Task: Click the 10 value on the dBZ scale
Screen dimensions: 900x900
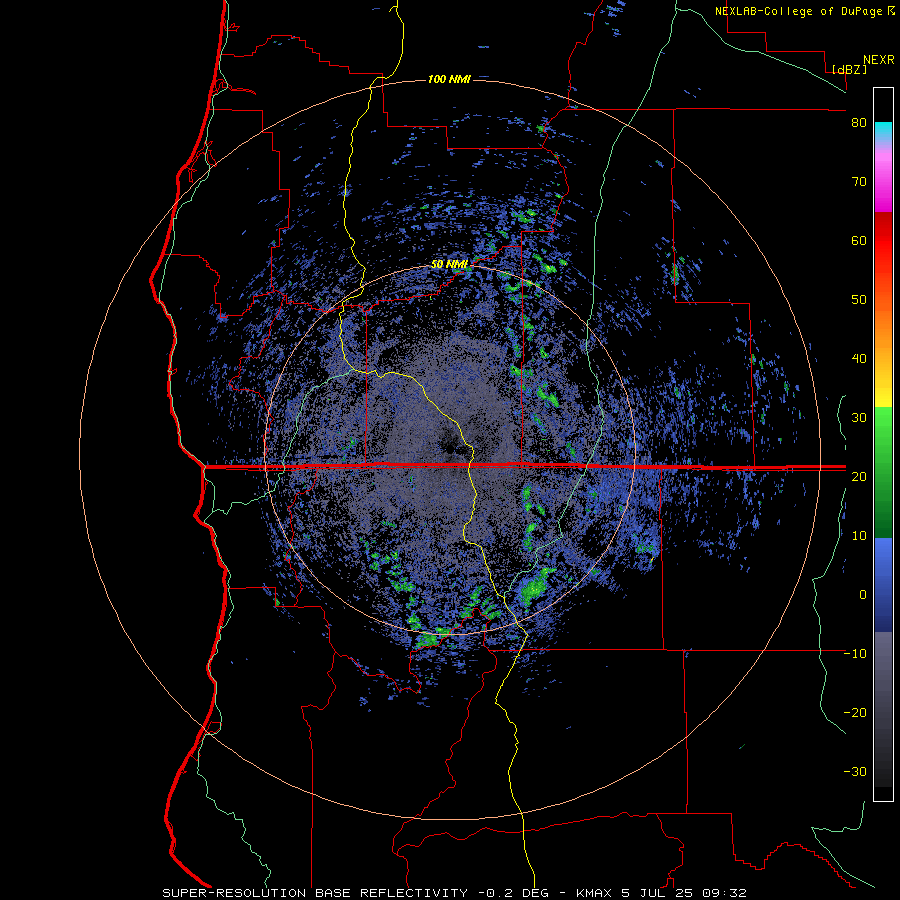Action: point(859,536)
